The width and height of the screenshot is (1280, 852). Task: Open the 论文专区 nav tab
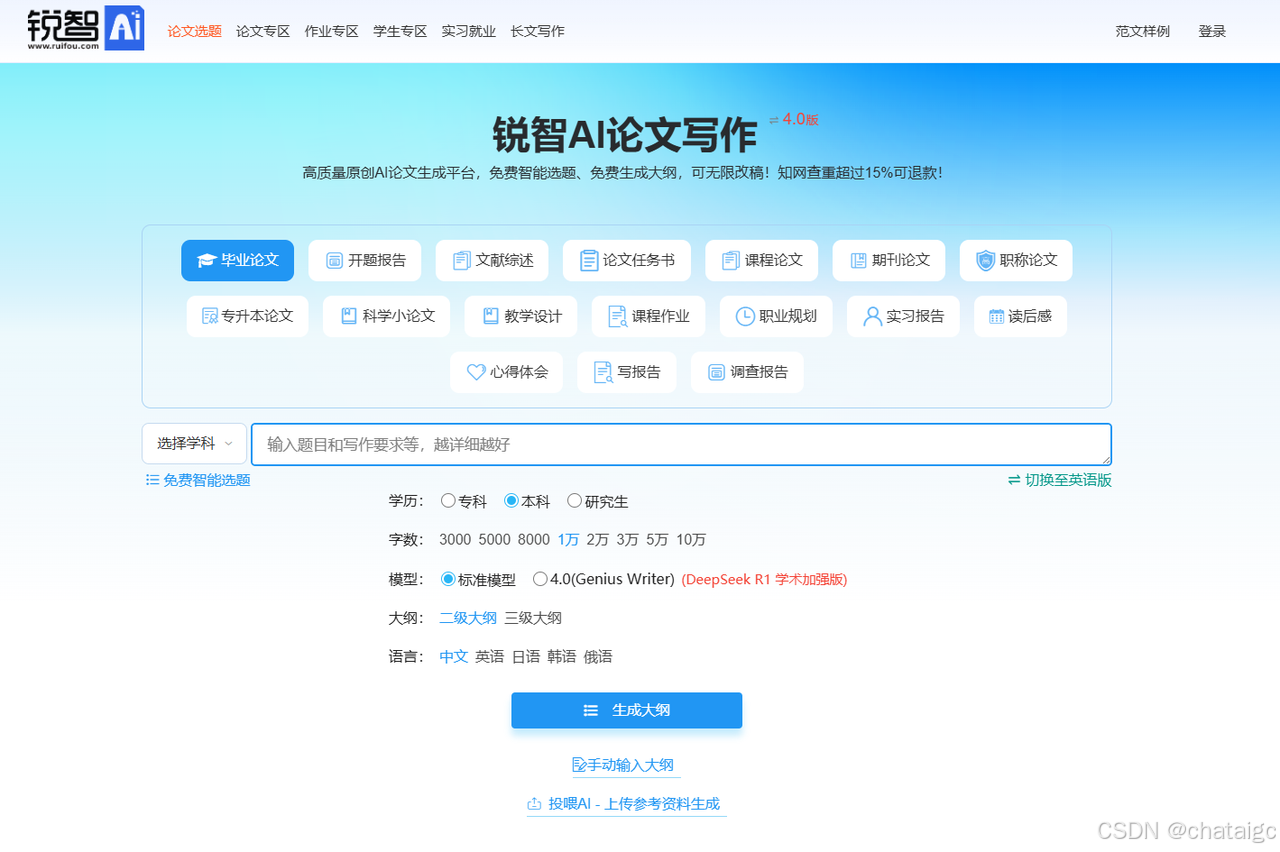pos(263,31)
